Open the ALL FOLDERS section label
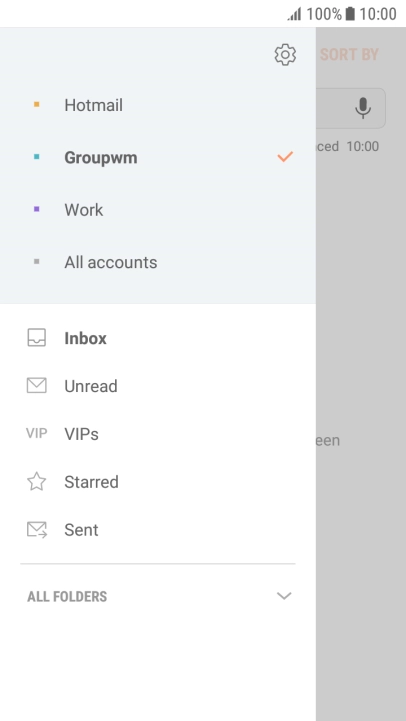Viewport: 406px width, 721px height. 67,596
